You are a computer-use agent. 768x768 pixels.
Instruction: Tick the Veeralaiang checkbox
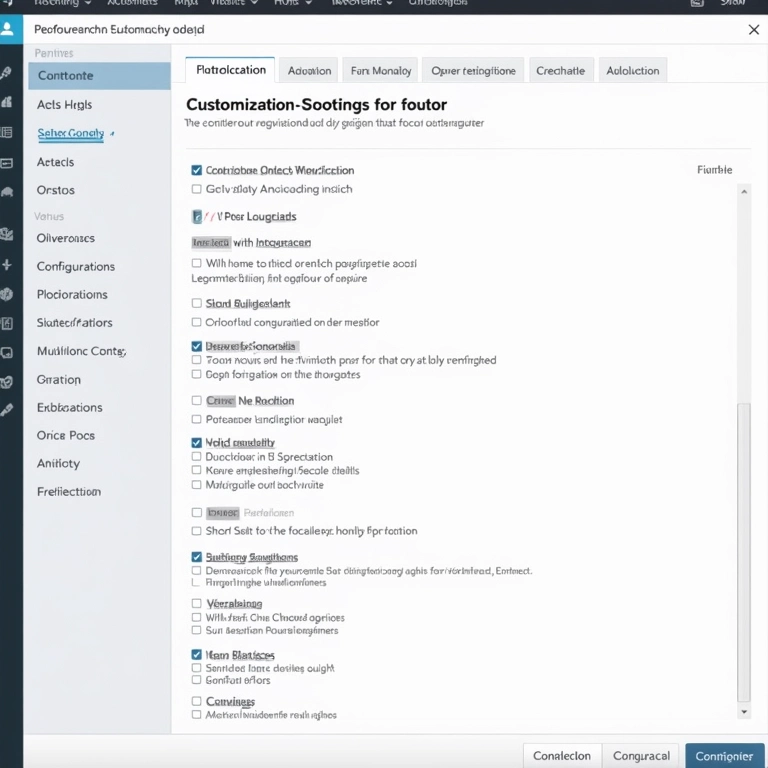[196, 603]
